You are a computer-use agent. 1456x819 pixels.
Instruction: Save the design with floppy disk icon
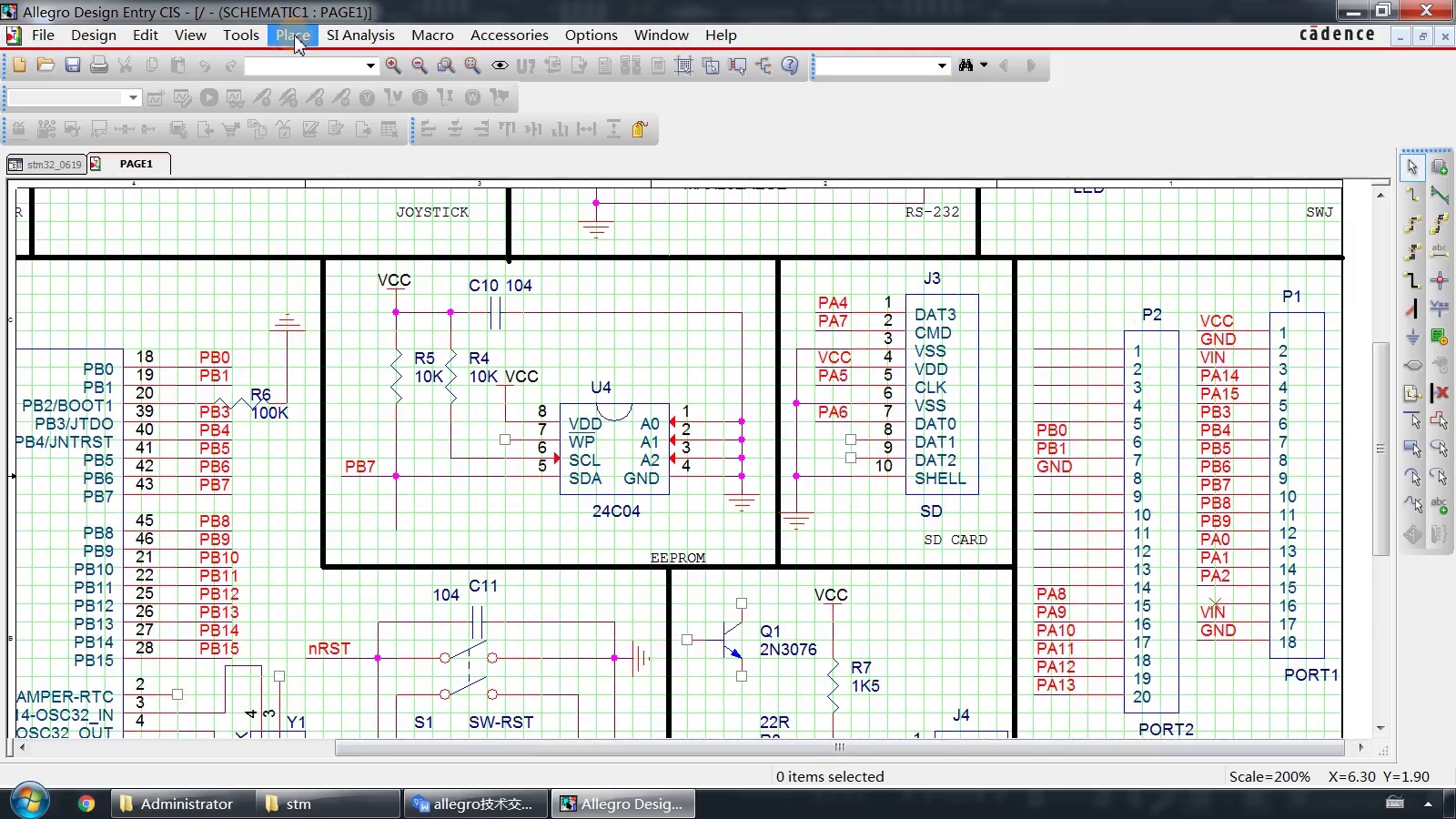[73, 66]
